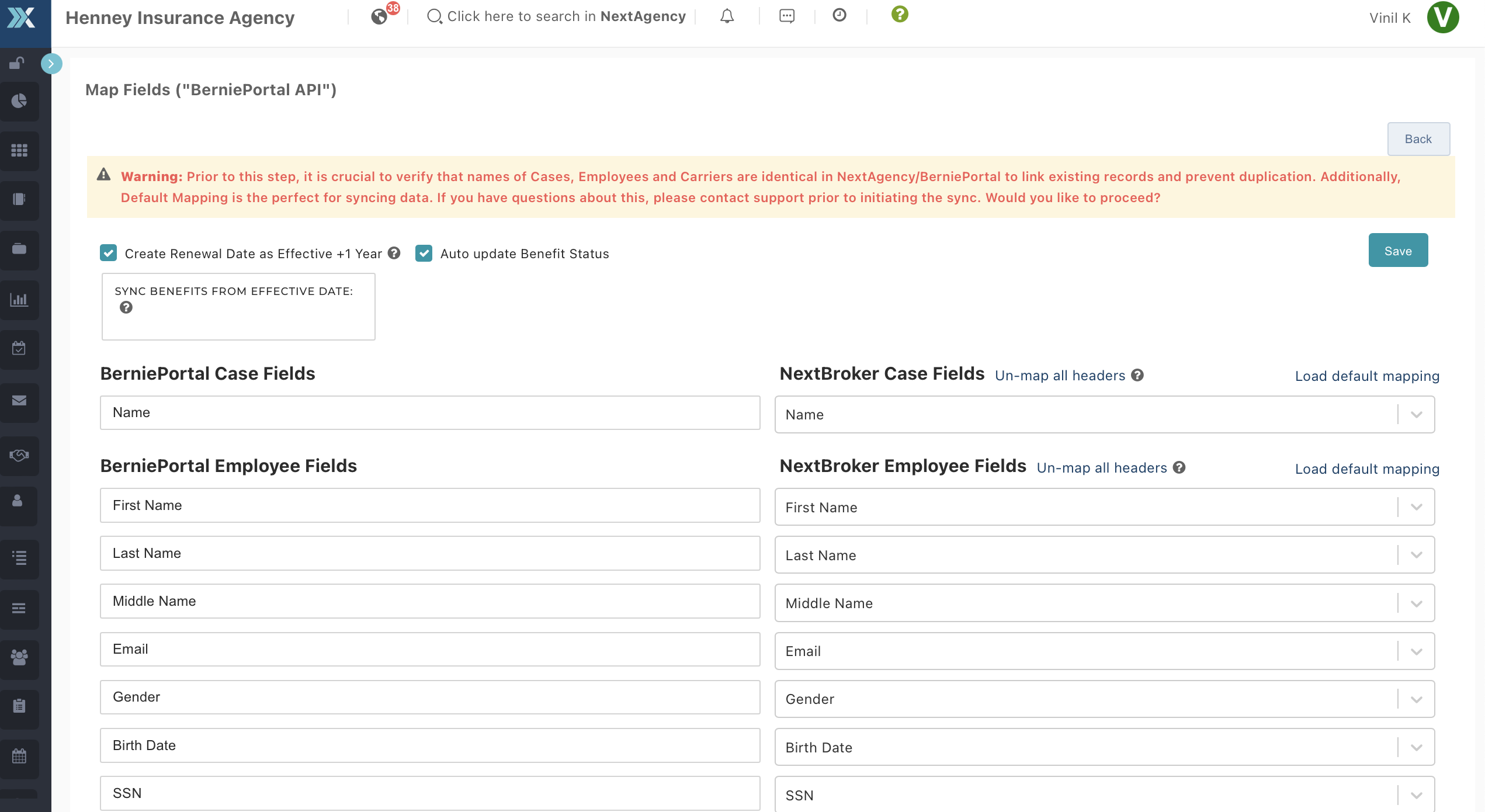1485x812 pixels.
Task: Expand the sidebar with the arrow button
Action: tap(51, 64)
